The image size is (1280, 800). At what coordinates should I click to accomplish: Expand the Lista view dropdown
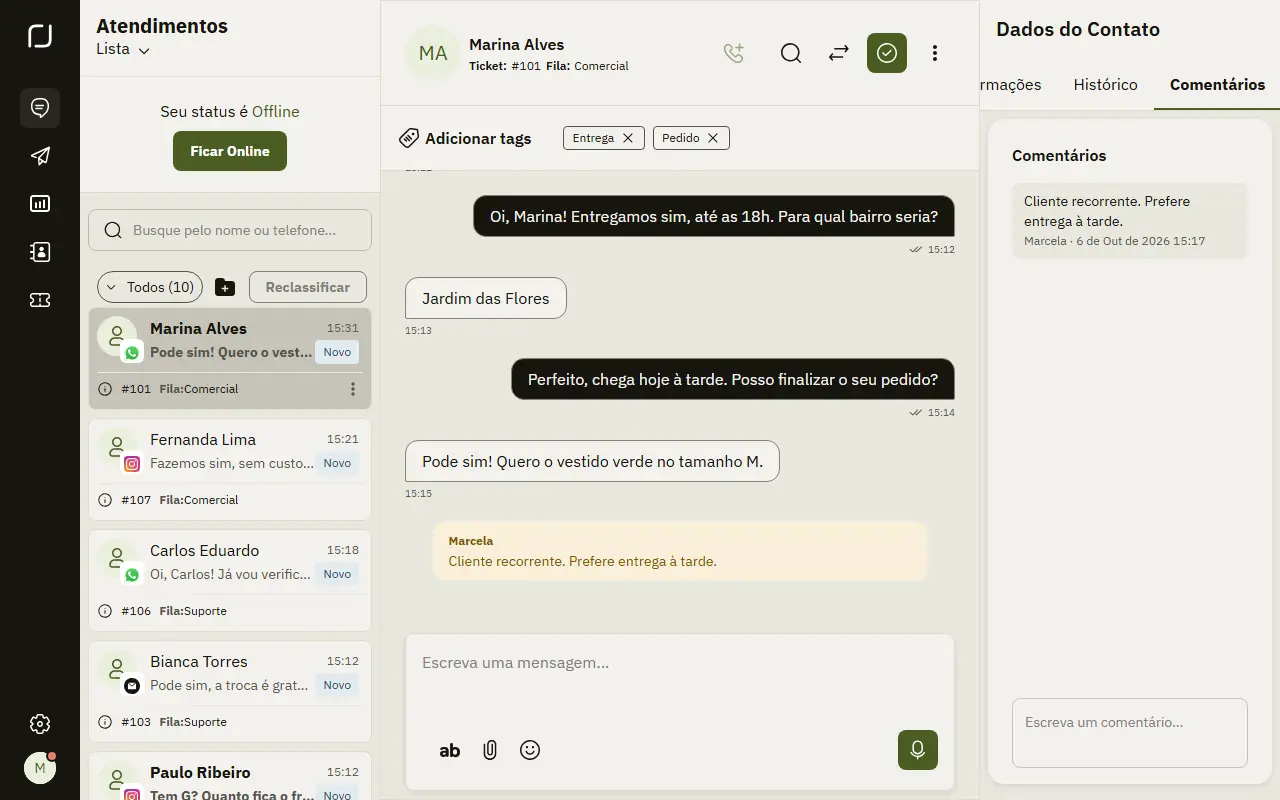[123, 49]
